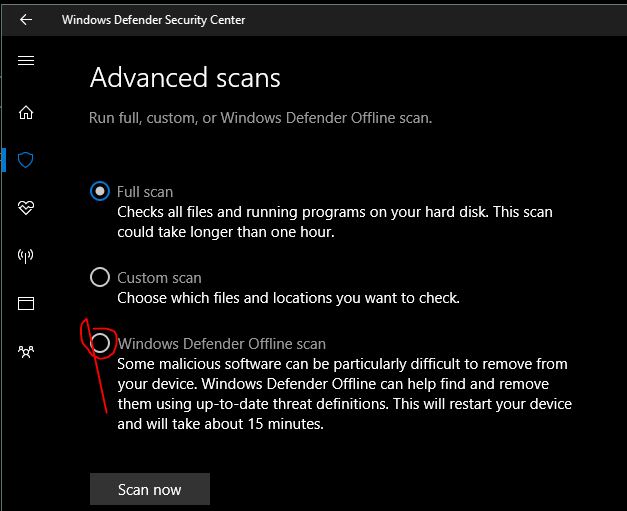Open Virus & threat protection shield icon
This screenshot has width=627, height=511.
point(26,160)
